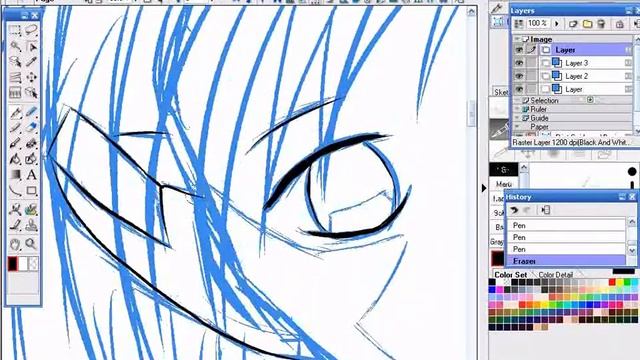This screenshot has width=640, height=360.
Task: Click the History list scroll-up arrow
Action: point(632,222)
